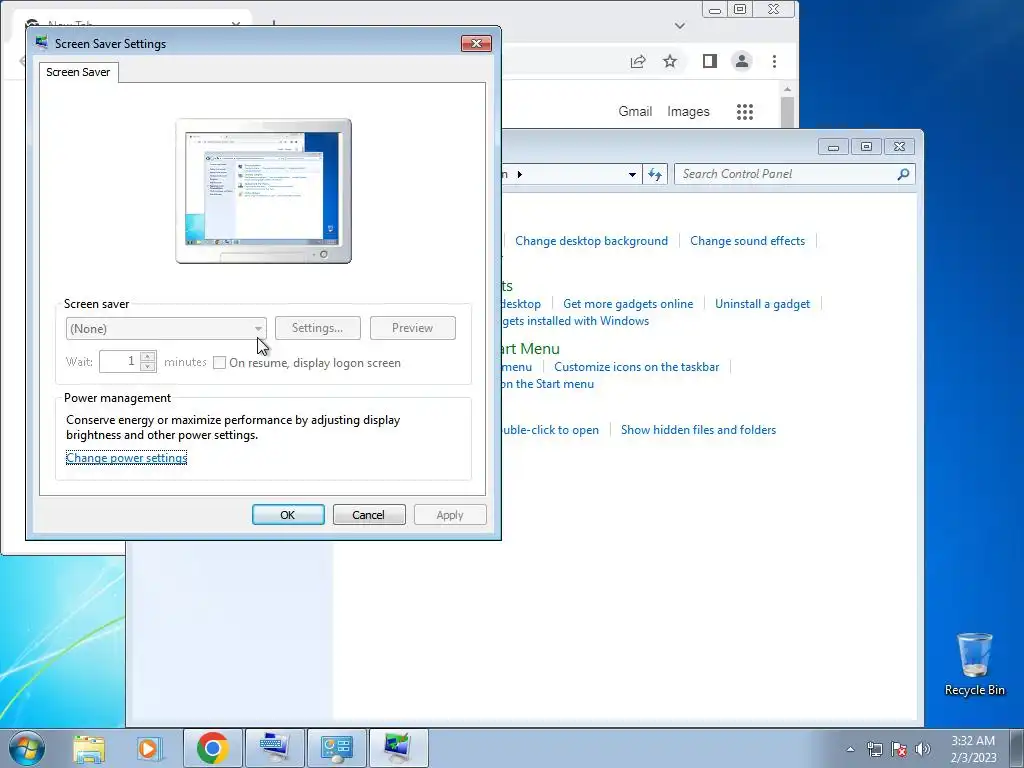Expand the Control Panel breadcrumb arrow

point(520,174)
